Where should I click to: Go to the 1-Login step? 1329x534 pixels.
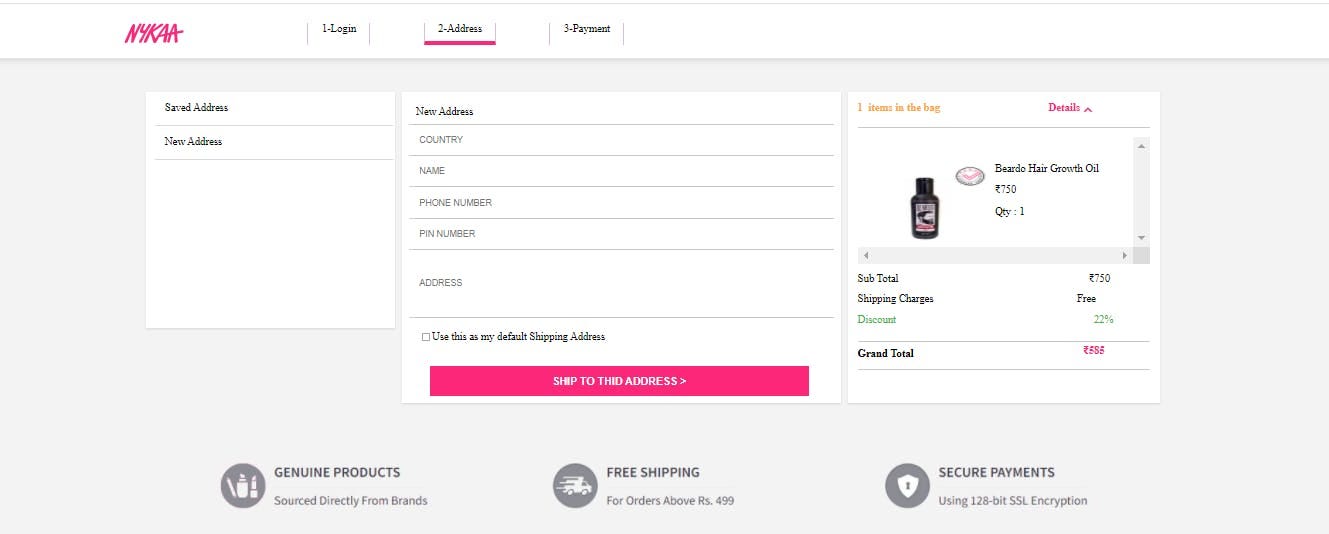point(339,29)
